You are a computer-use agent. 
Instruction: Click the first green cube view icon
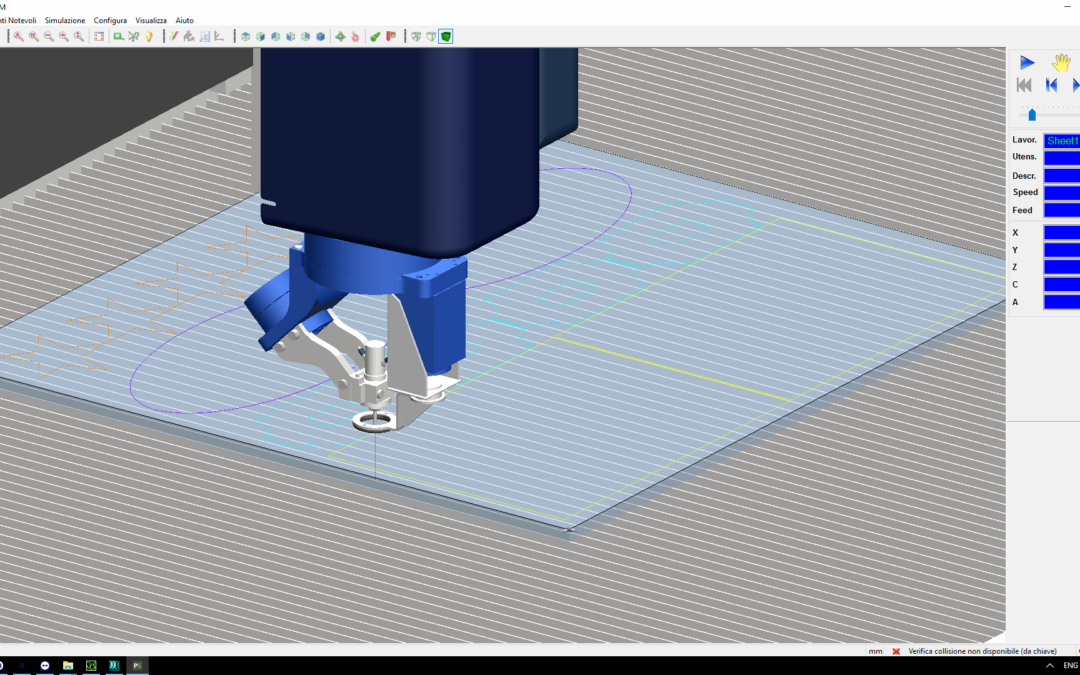[245, 36]
